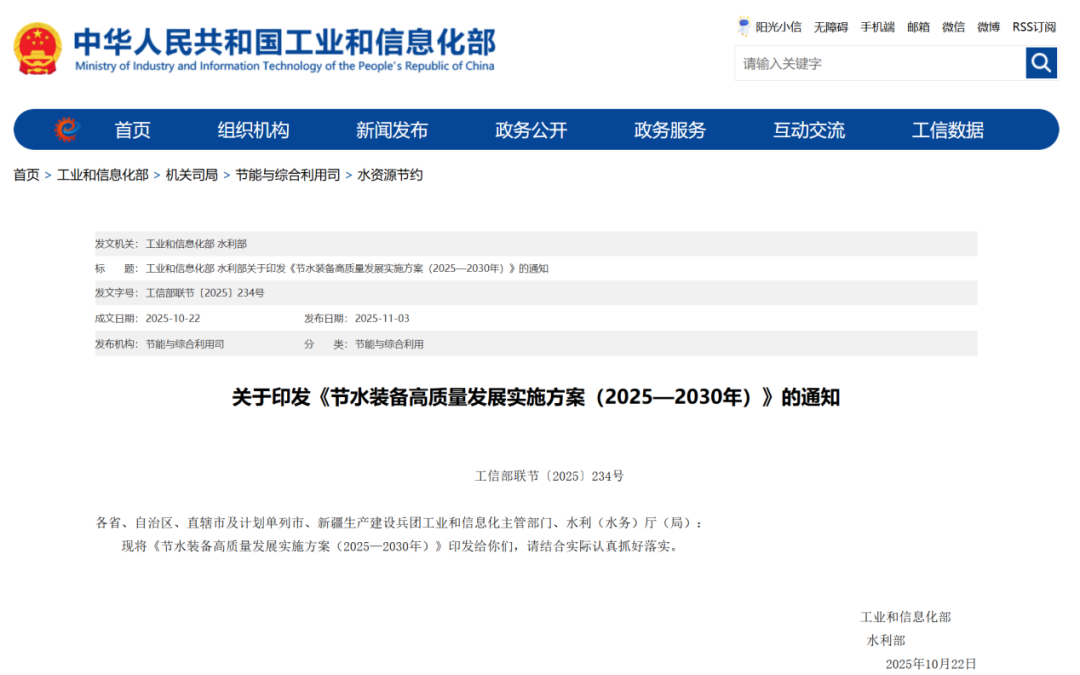
Task: Open the 工信数据 navigation item
Action: [x=948, y=130]
